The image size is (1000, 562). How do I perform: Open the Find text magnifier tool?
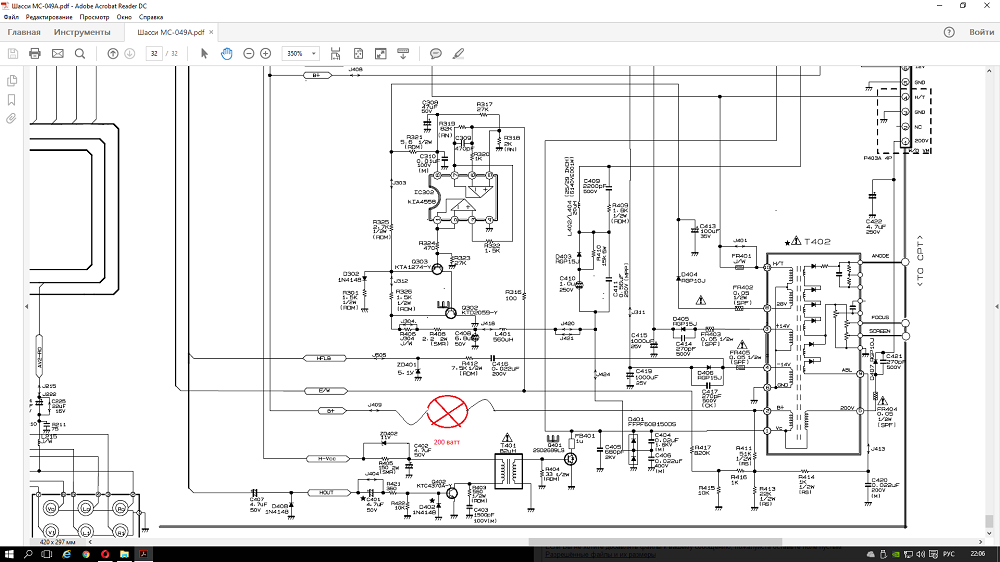click(80, 53)
